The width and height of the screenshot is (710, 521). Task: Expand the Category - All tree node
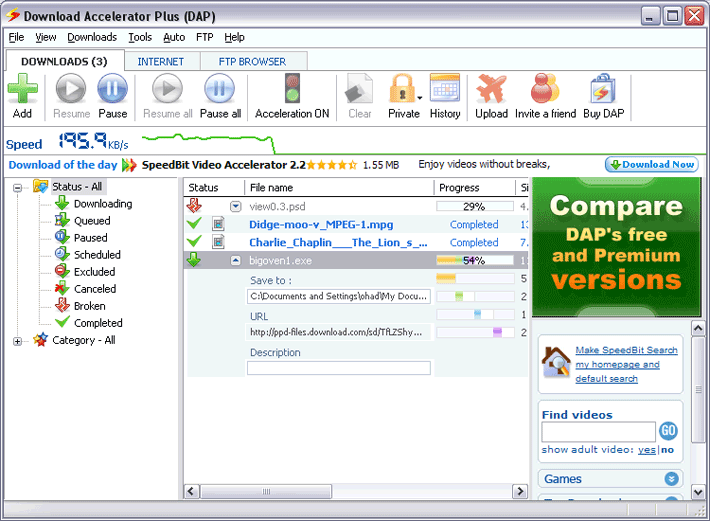(17, 341)
